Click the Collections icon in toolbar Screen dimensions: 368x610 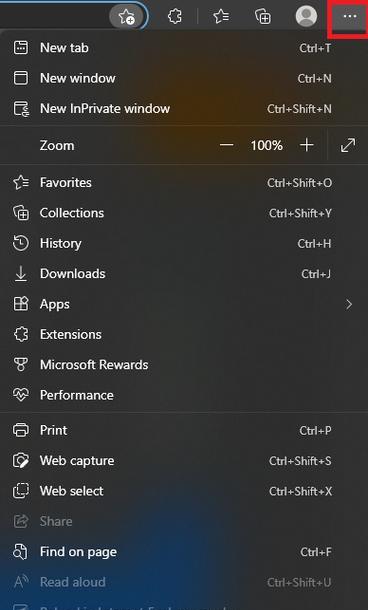[x=263, y=16]
